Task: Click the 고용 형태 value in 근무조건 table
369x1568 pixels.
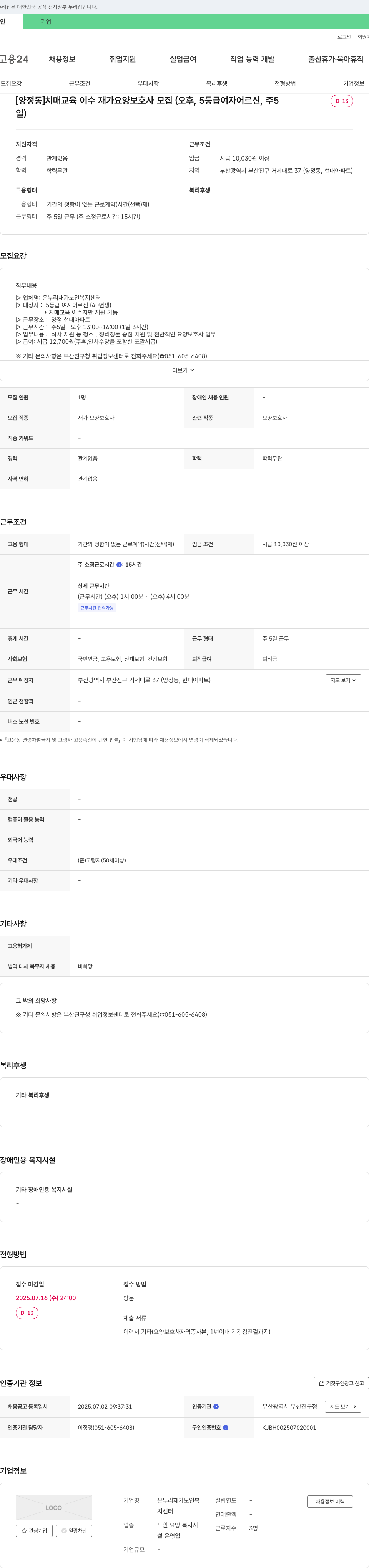Action: [x=126, y=544]
